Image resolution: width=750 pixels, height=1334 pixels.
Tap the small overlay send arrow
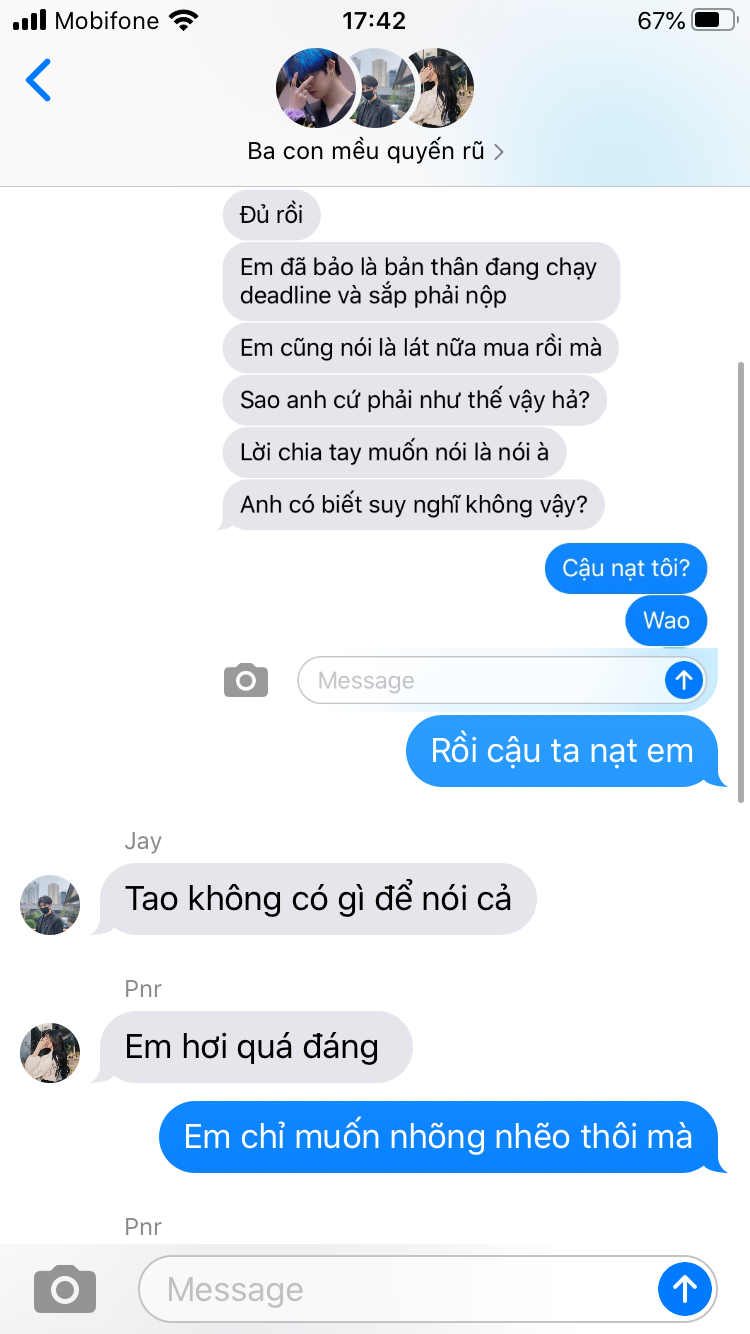click(x=684, y=680)
